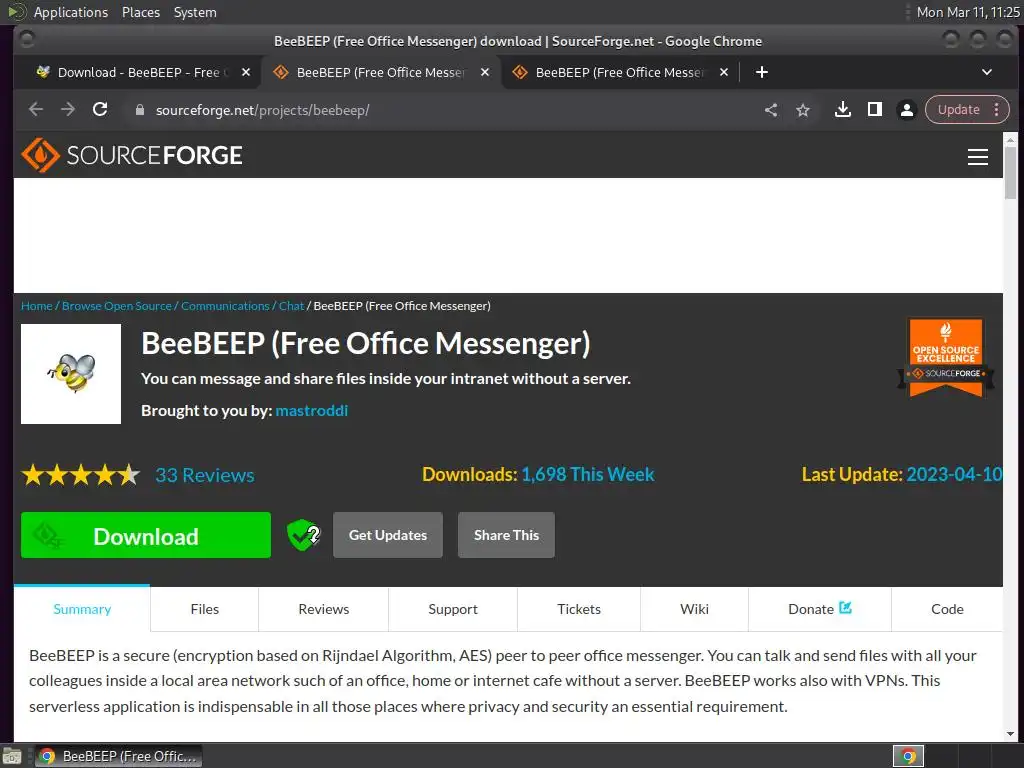Click window menu button in title bar

(27, 40)
